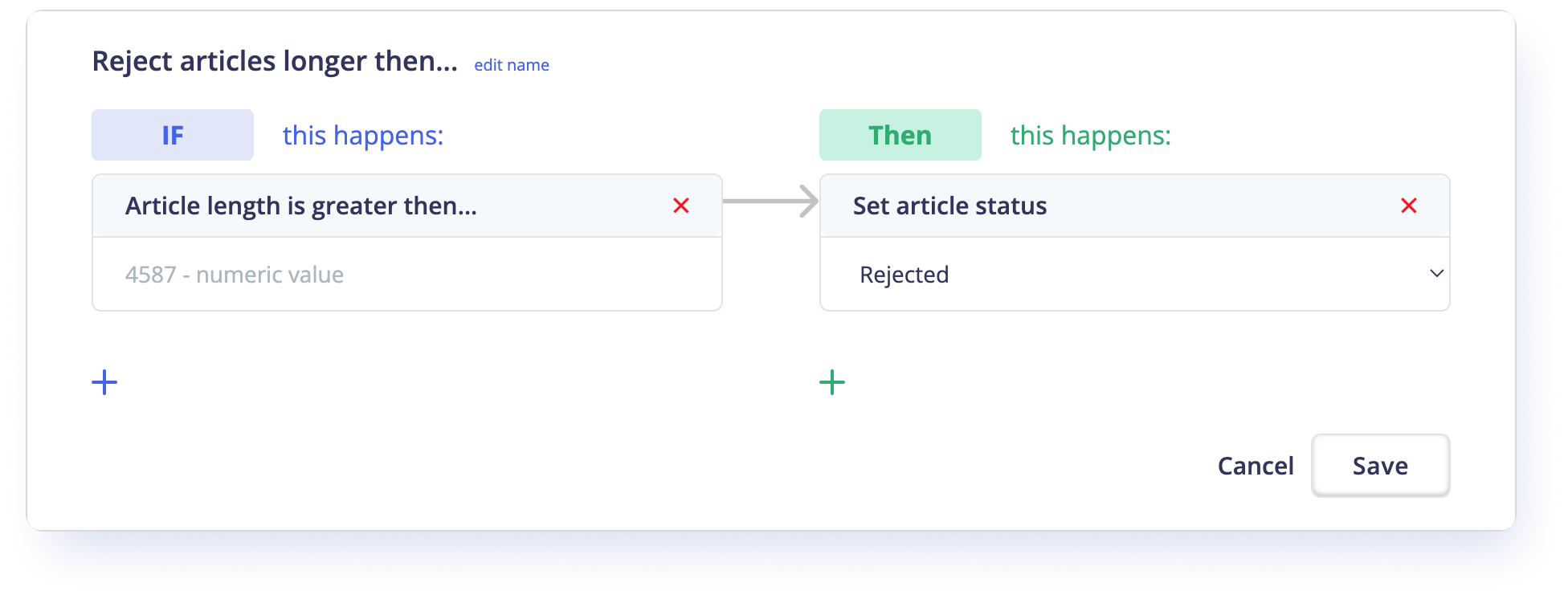This screenshot has height=599, width=1568.
Task: Focus the numeric value input field
Action: 406,275
